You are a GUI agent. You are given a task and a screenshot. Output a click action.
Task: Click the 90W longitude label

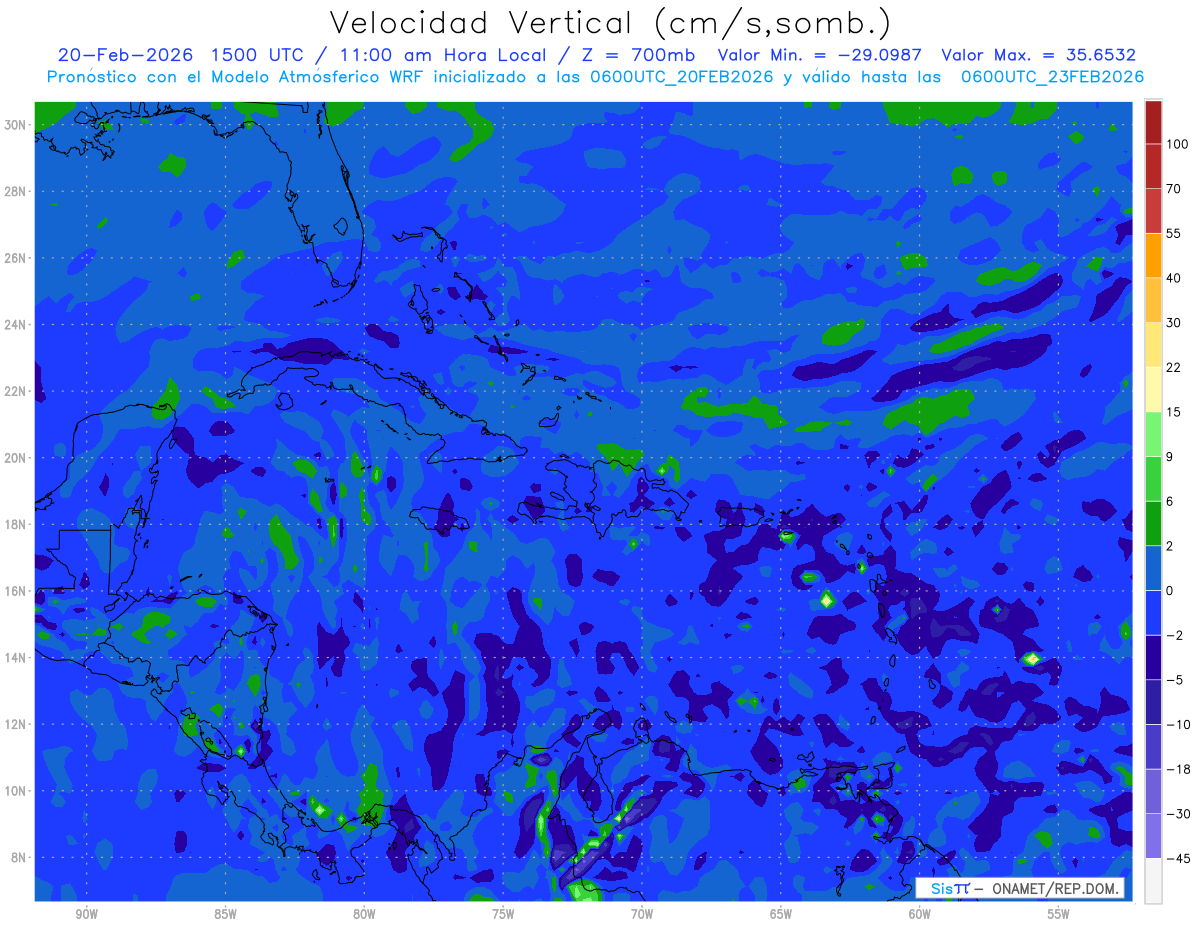coord(86,915)
